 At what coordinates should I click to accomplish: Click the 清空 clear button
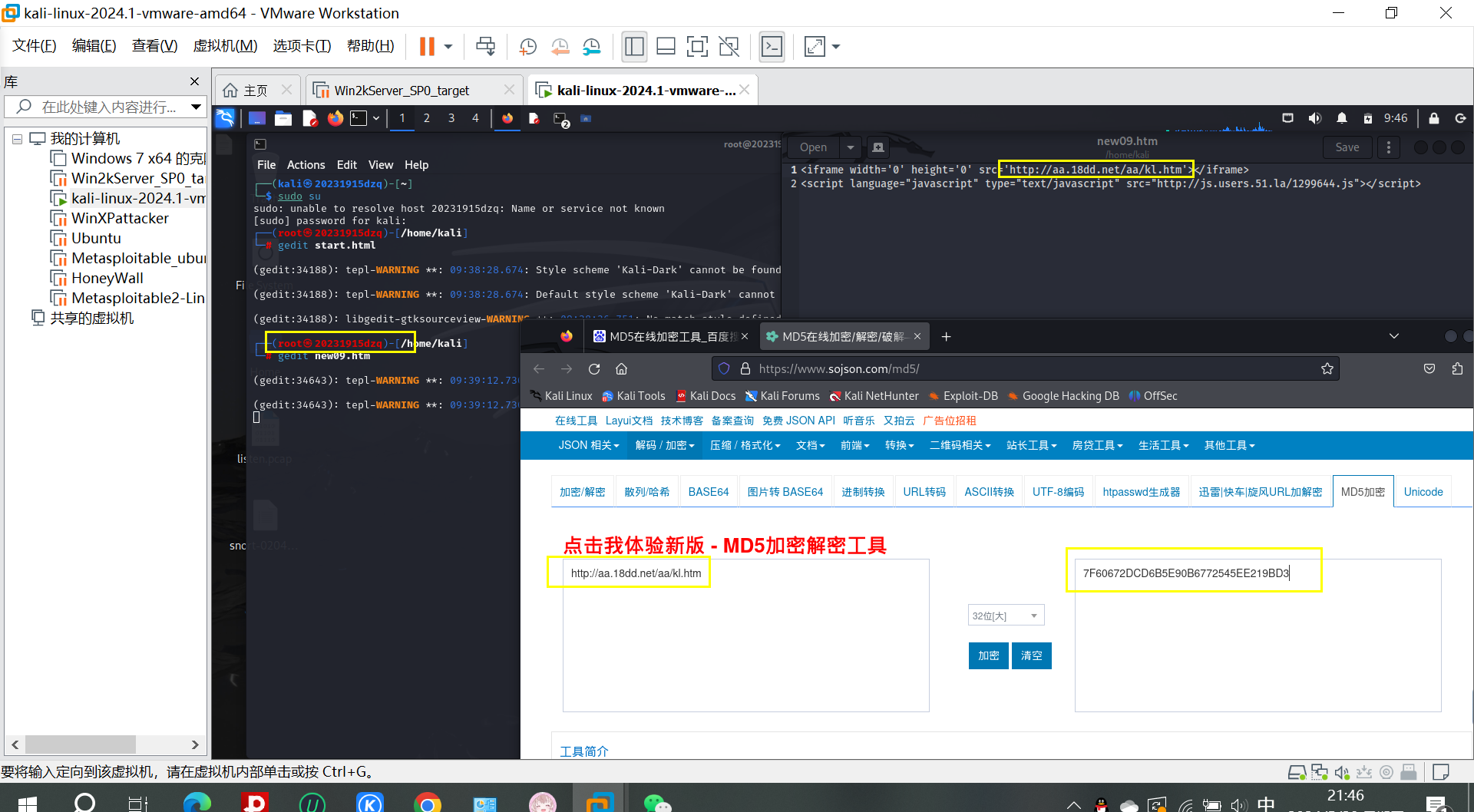click(1032, 655)
